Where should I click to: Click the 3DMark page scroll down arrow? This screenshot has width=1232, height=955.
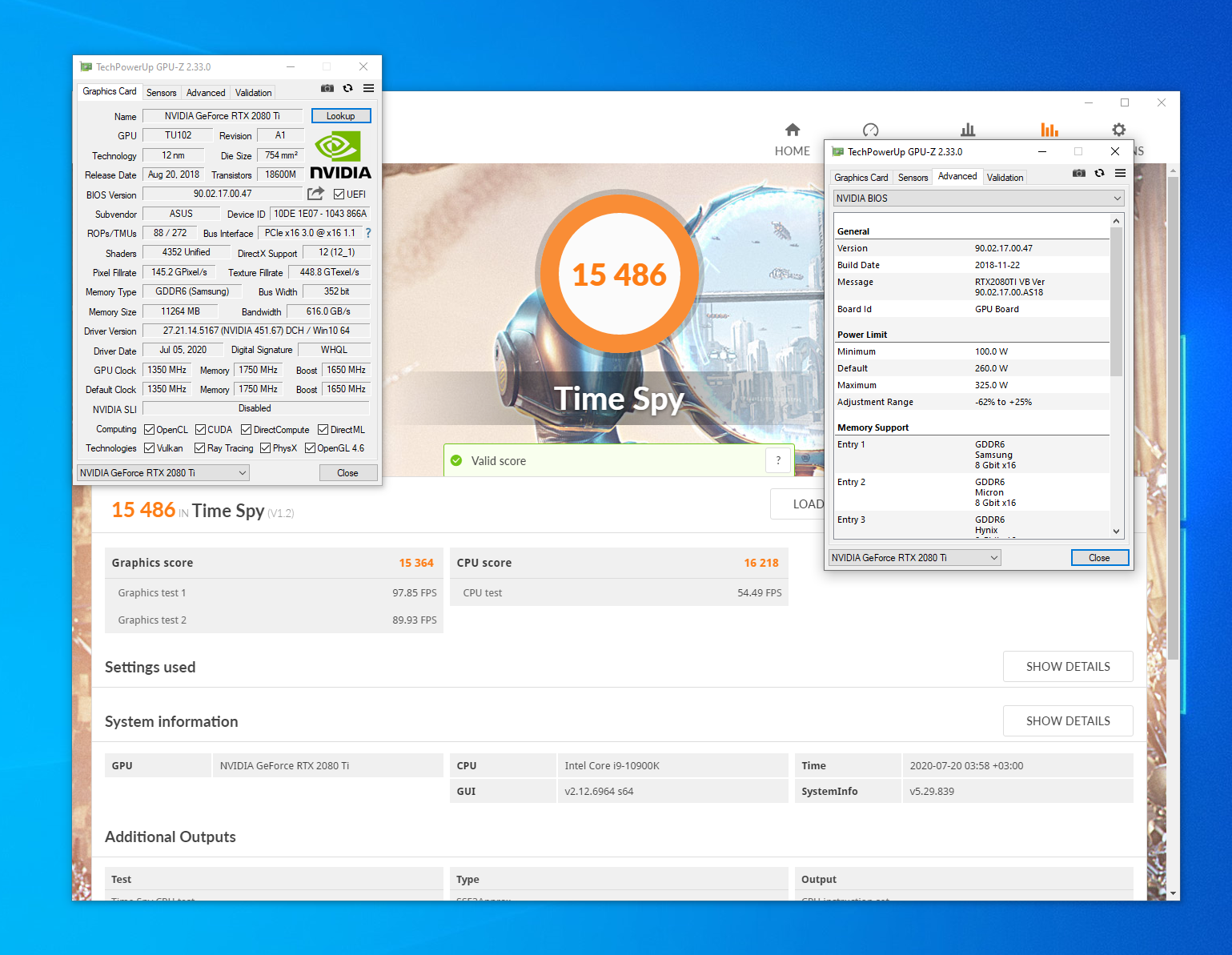coord(1173,893)
